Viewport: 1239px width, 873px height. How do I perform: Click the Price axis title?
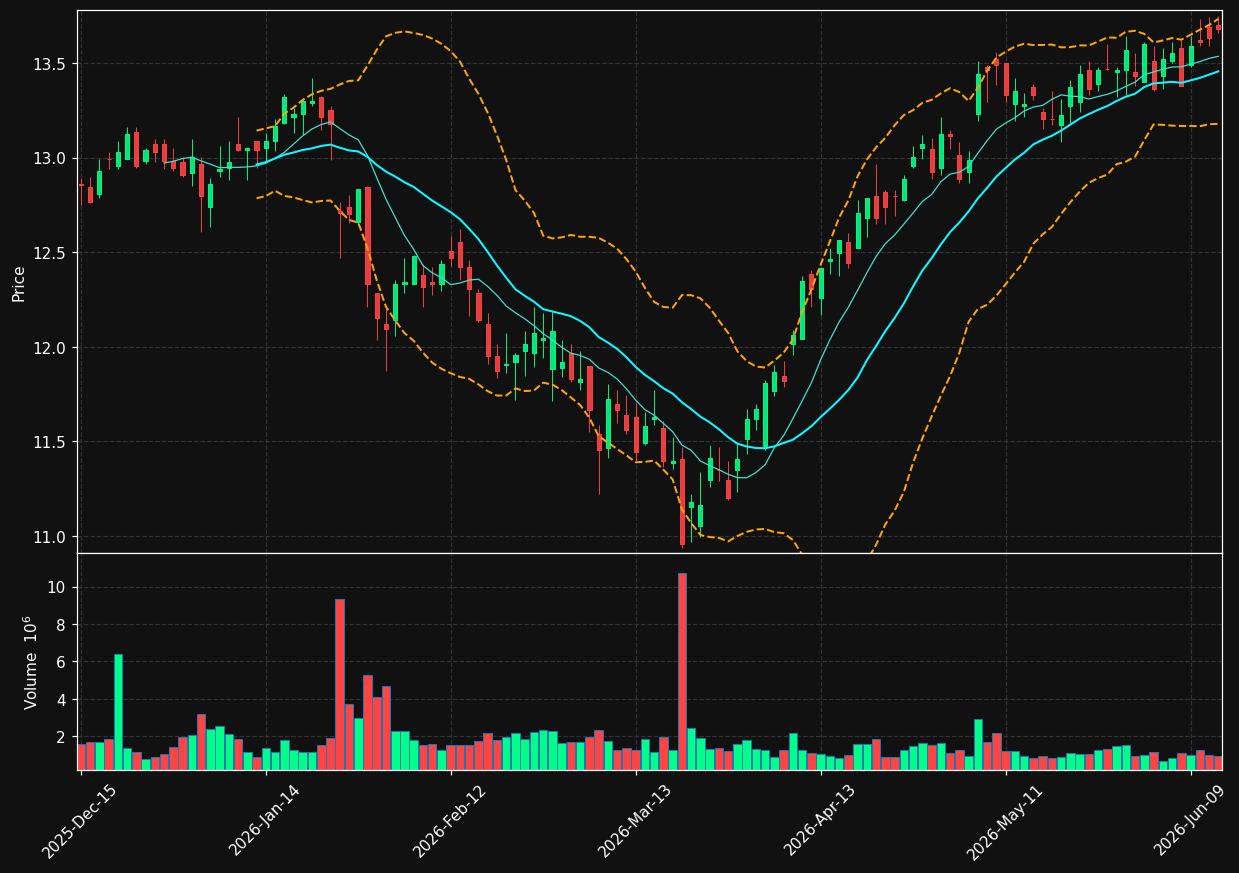click(18, 283)
